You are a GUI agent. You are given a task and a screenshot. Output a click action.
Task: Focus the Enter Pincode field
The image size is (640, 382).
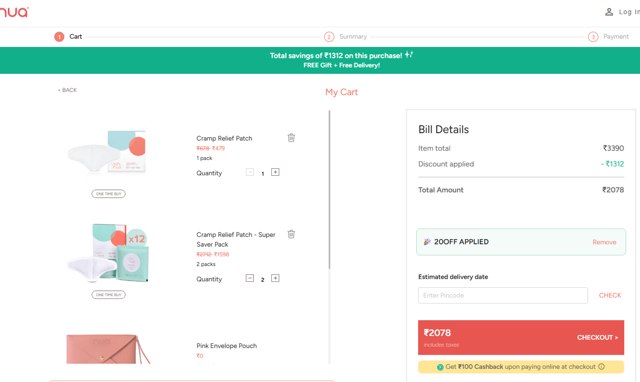tap(503, 295)
